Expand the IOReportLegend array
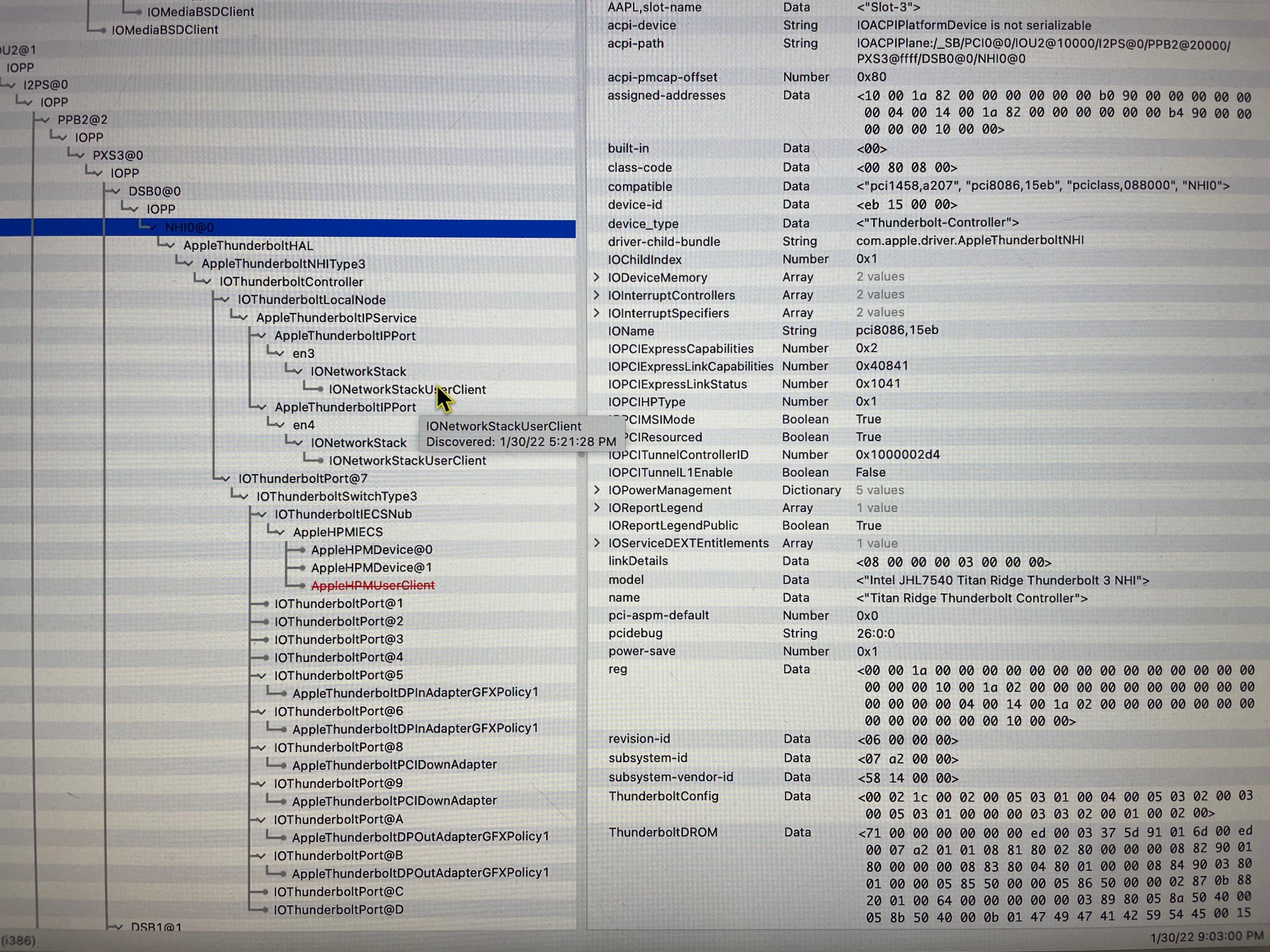Viewport: 1270px width, 952px height. coord(596,507)
